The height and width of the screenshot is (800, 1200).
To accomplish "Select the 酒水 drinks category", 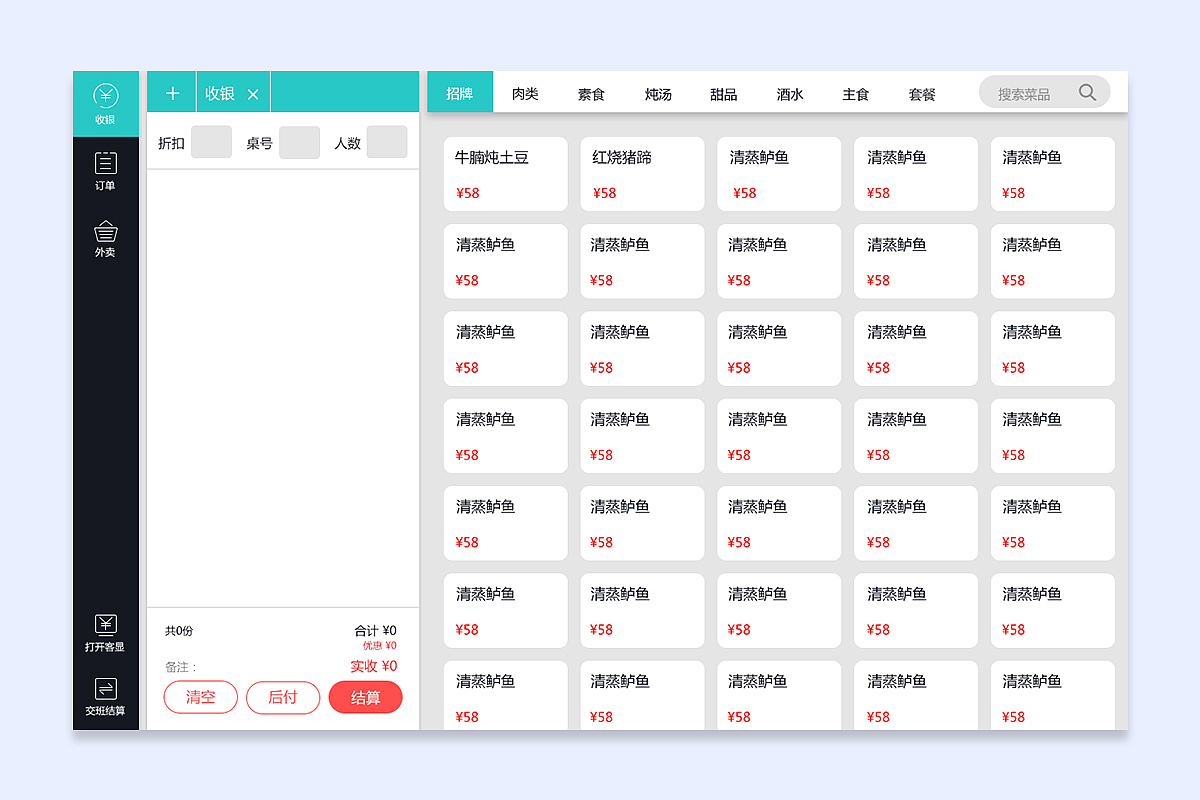I will (789, 94).
